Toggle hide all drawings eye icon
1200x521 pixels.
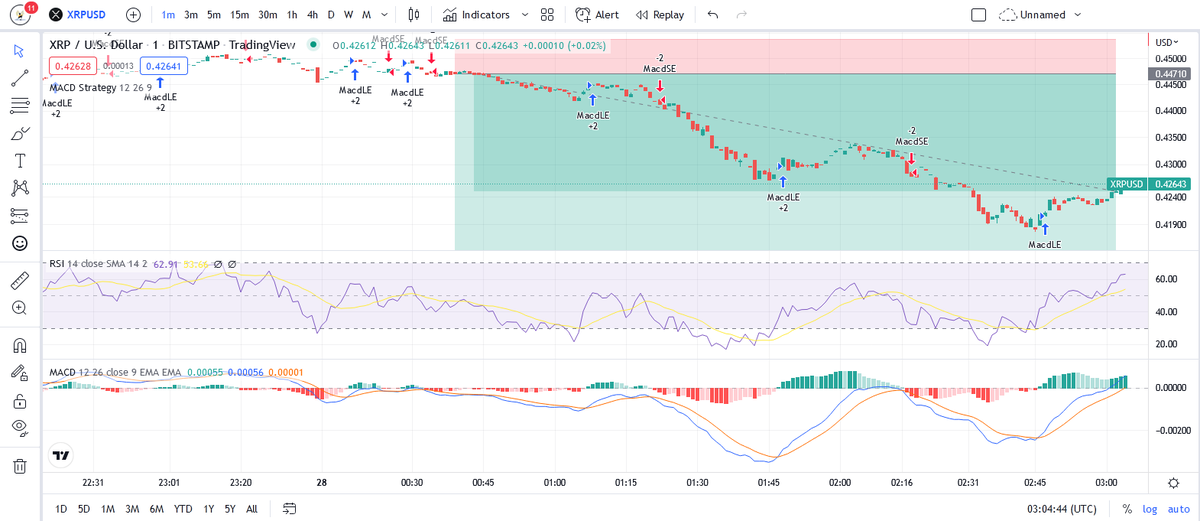(19, 428)
